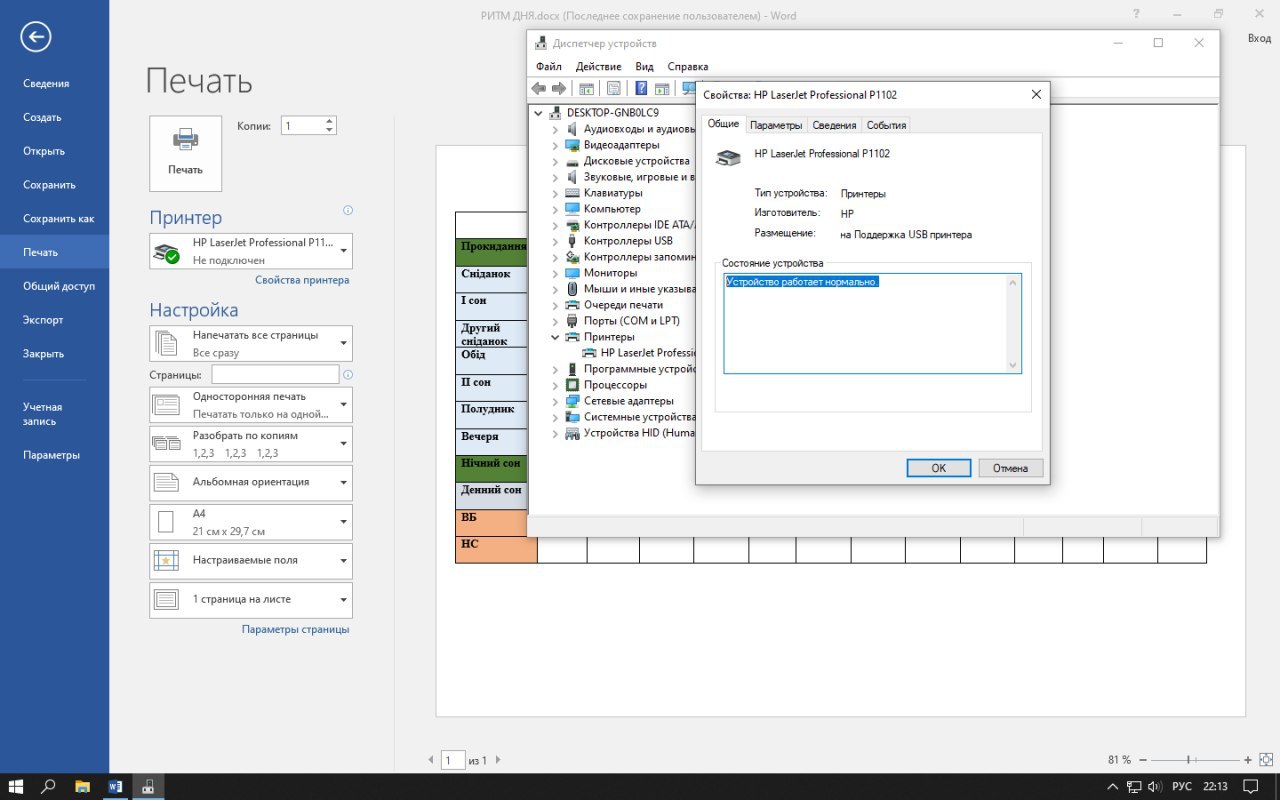Click Отмена in printer properties dialog
The width and height of the screenshot is (1280, 800).
pyautogui.click(x=1011, y=468)
